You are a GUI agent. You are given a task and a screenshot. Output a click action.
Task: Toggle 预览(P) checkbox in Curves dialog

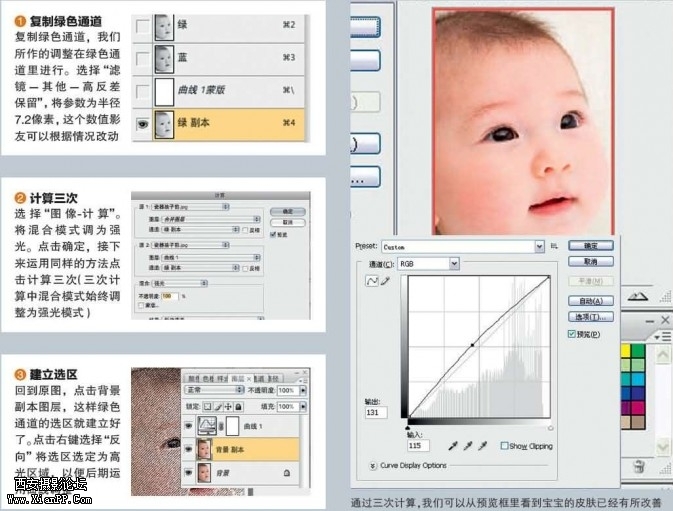[571, 334]
